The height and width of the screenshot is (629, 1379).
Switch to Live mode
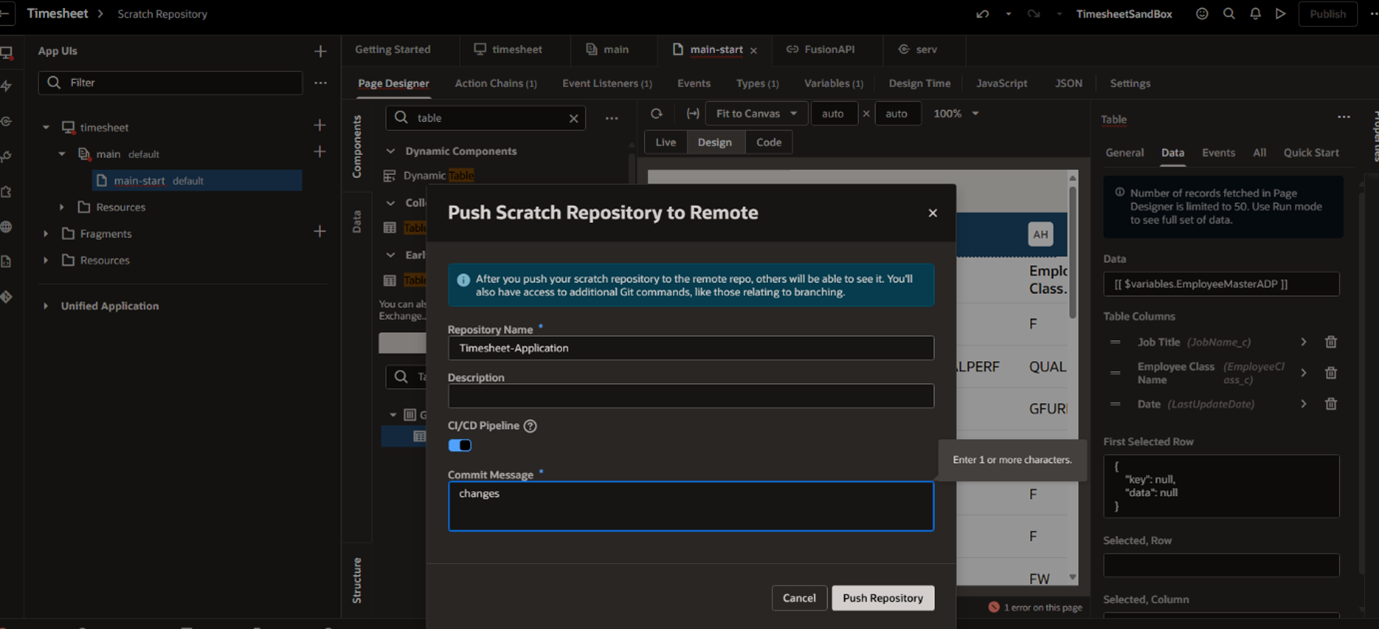tap(665, 142)
